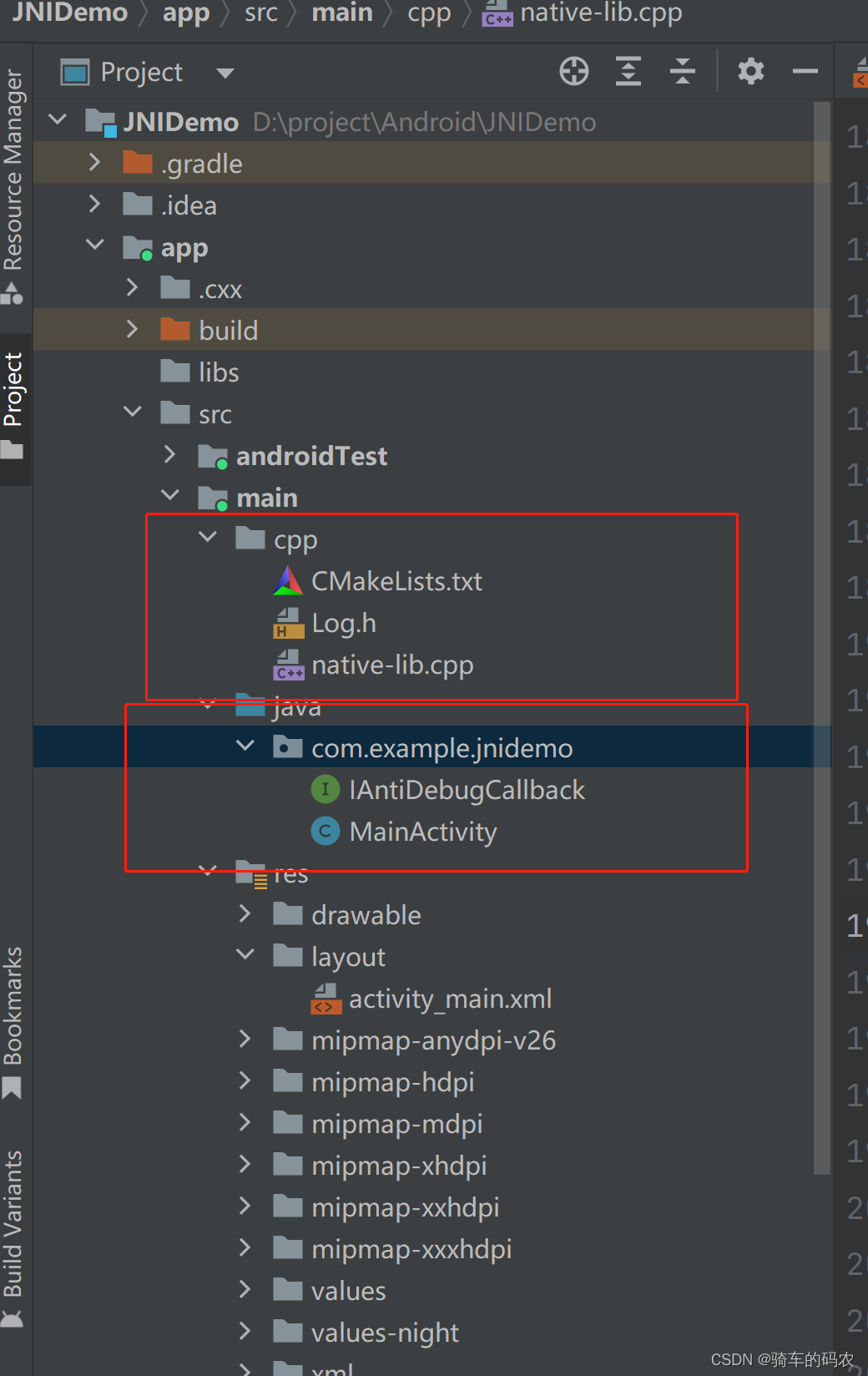The height and width of the screenshot is (1376, 868).
Task: Collapse the cpp folder
Action: point(208,538)
